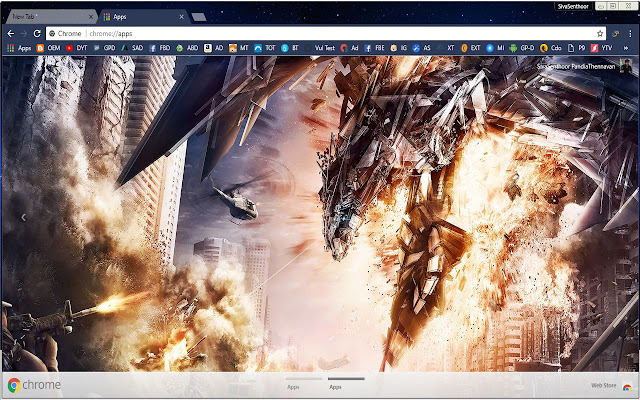Close the New Tab tab

tap(91, 17)
